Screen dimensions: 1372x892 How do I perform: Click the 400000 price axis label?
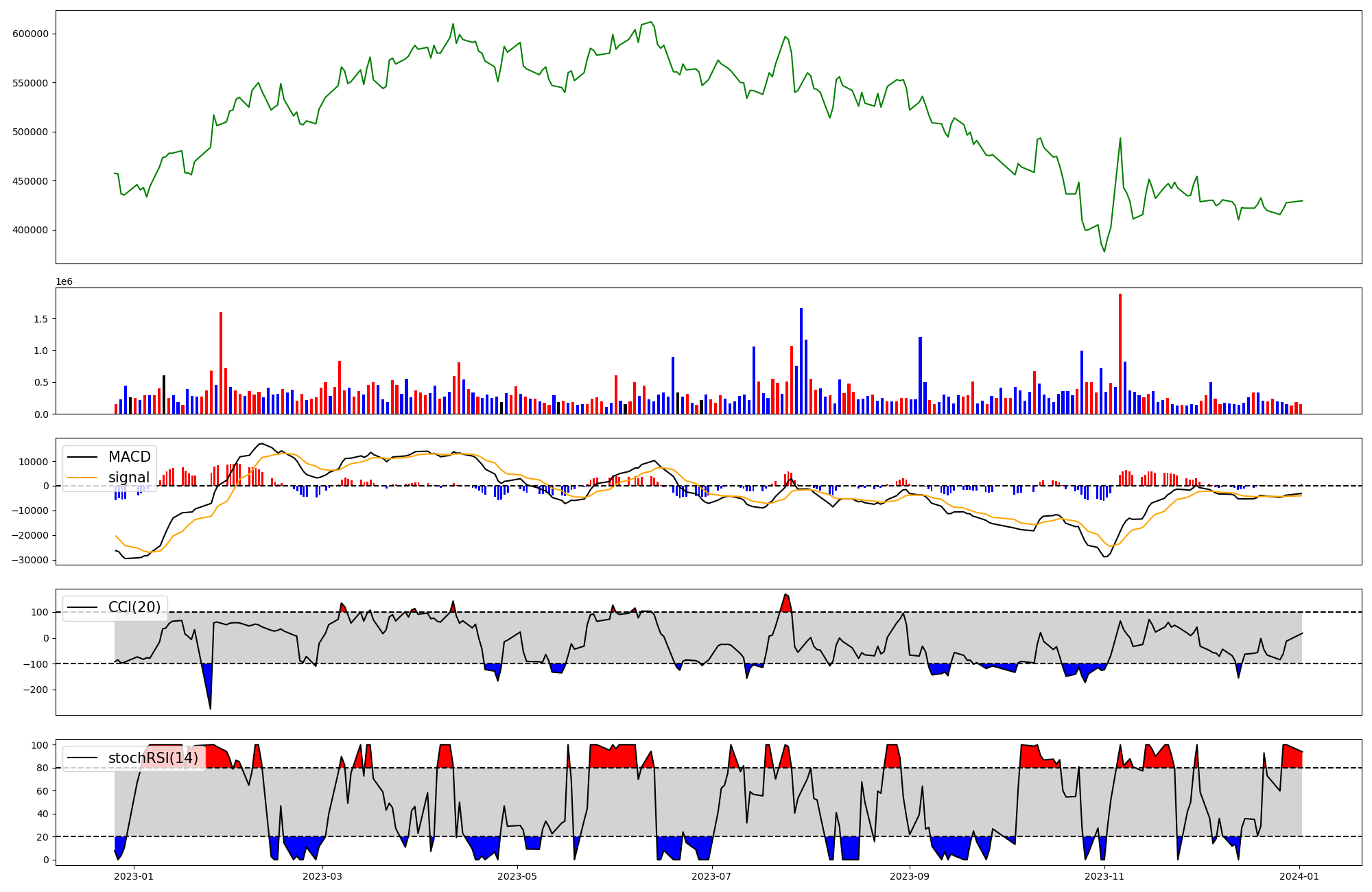coord(30,231)
